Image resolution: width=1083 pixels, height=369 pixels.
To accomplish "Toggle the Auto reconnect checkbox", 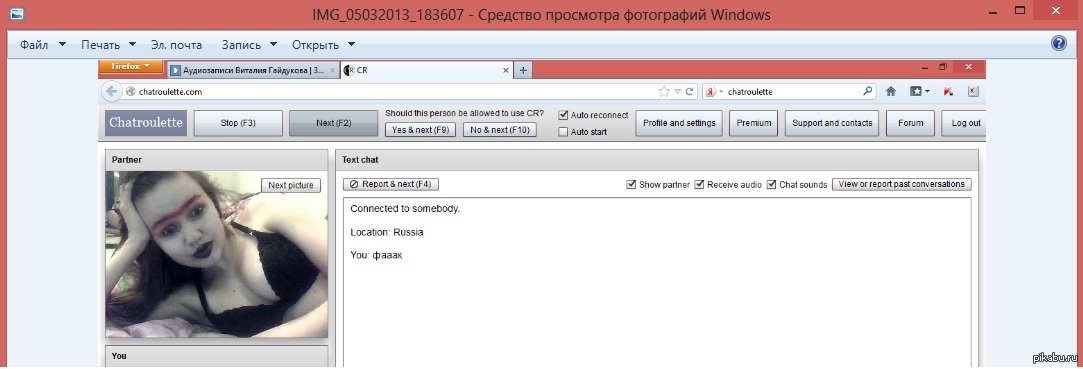I will (x=563, y=115).
